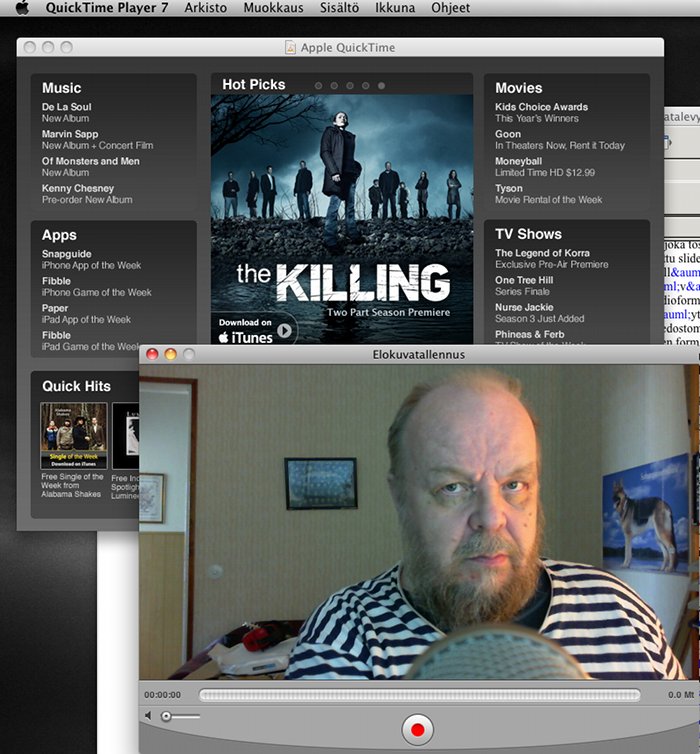Open One Tree Hill Series Finale link
Viewport: 700px width, 754px height.
pyautogui.click(x=525, y=285)
